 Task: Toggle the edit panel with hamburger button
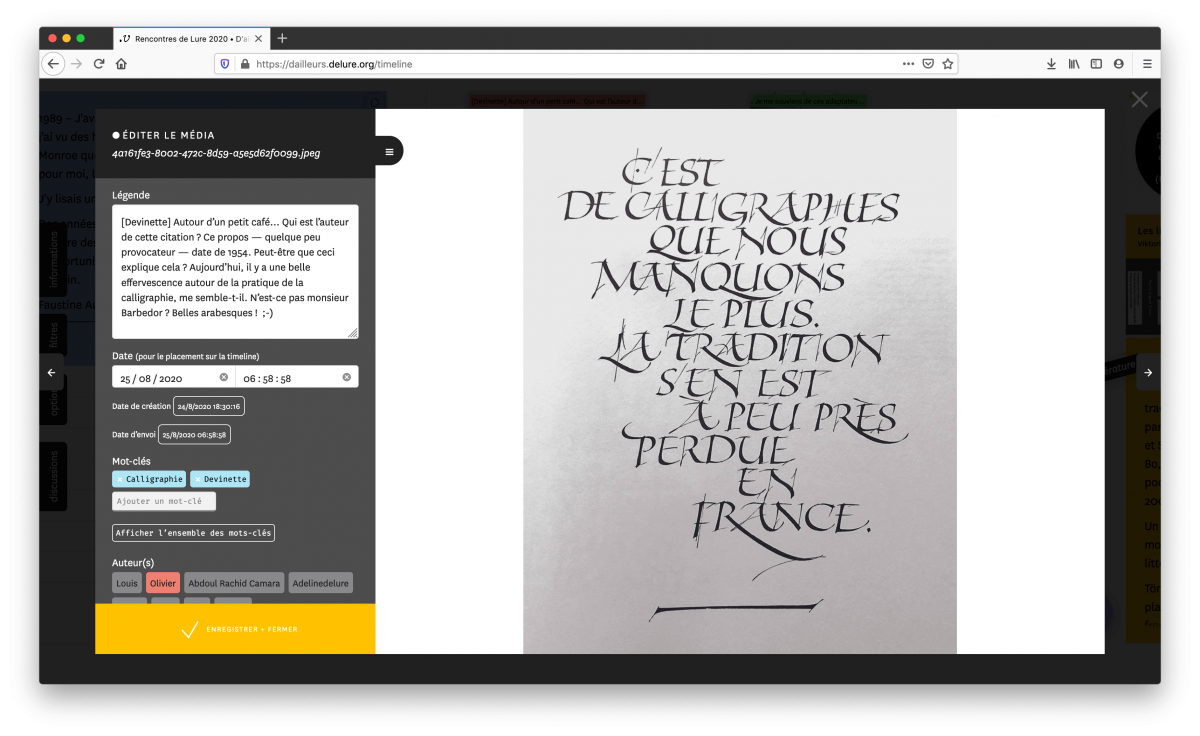(389, 151)
